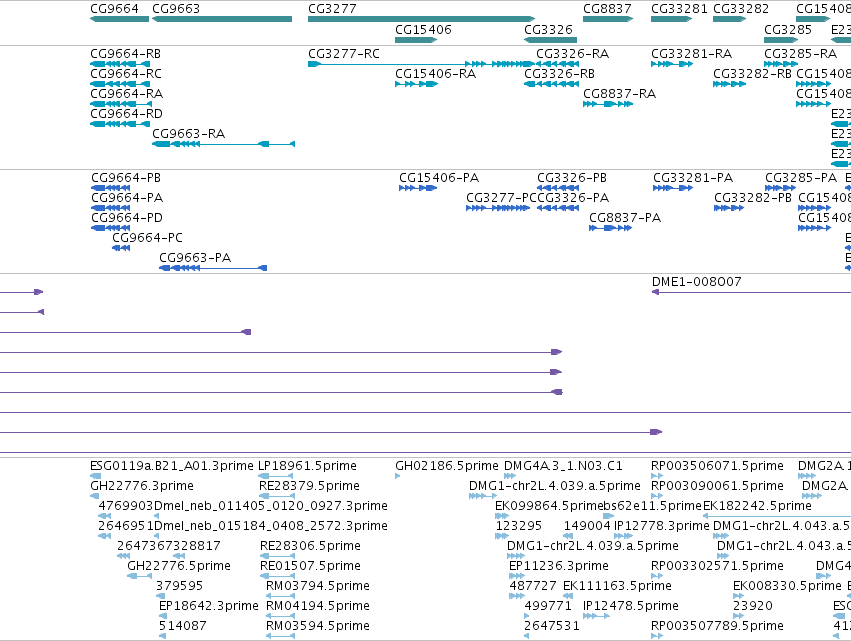
Task: Click protein CG3277-PC
Action: [x=501, y=198]
